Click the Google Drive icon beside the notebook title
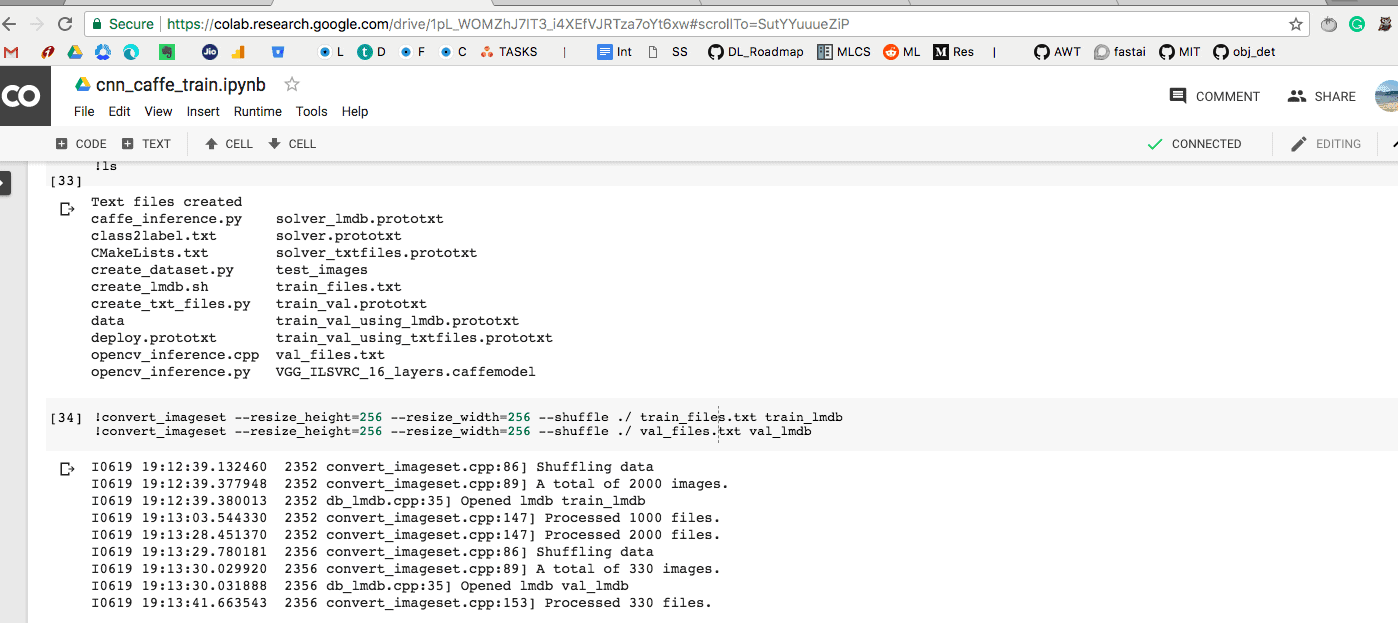The image size is (1398, 623). [x=83, y=84]
